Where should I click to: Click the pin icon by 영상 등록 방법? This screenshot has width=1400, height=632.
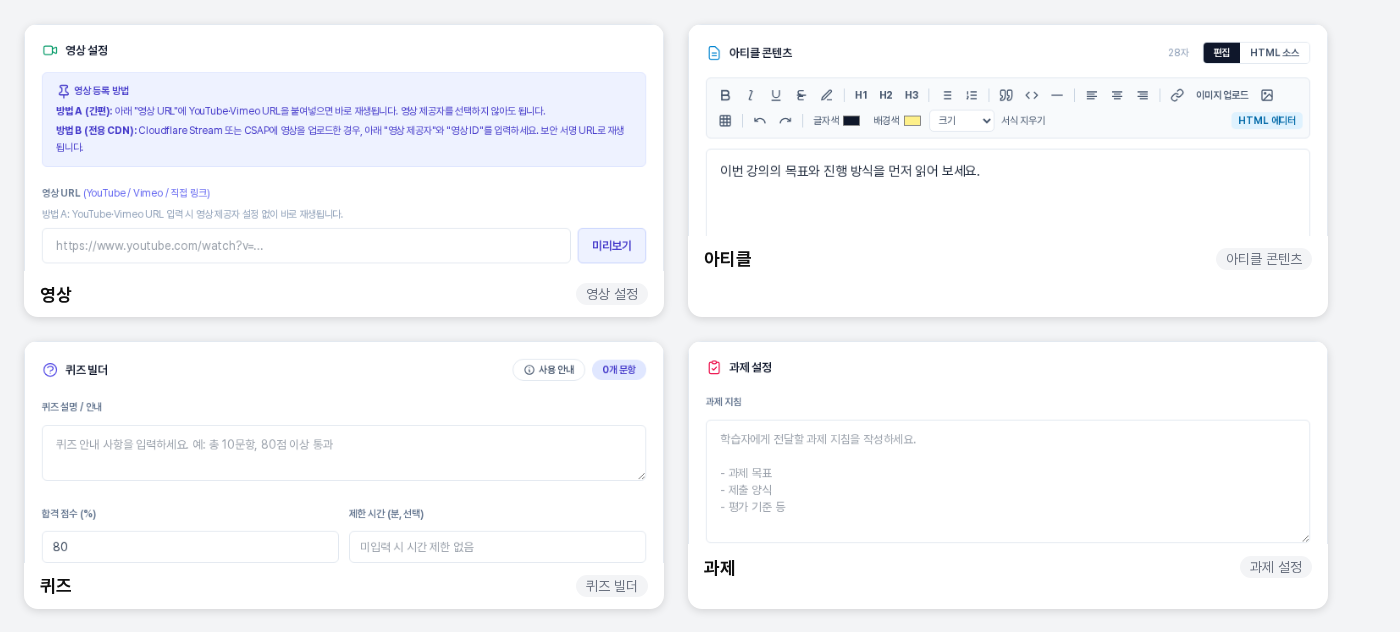click(x=63, y=91)
